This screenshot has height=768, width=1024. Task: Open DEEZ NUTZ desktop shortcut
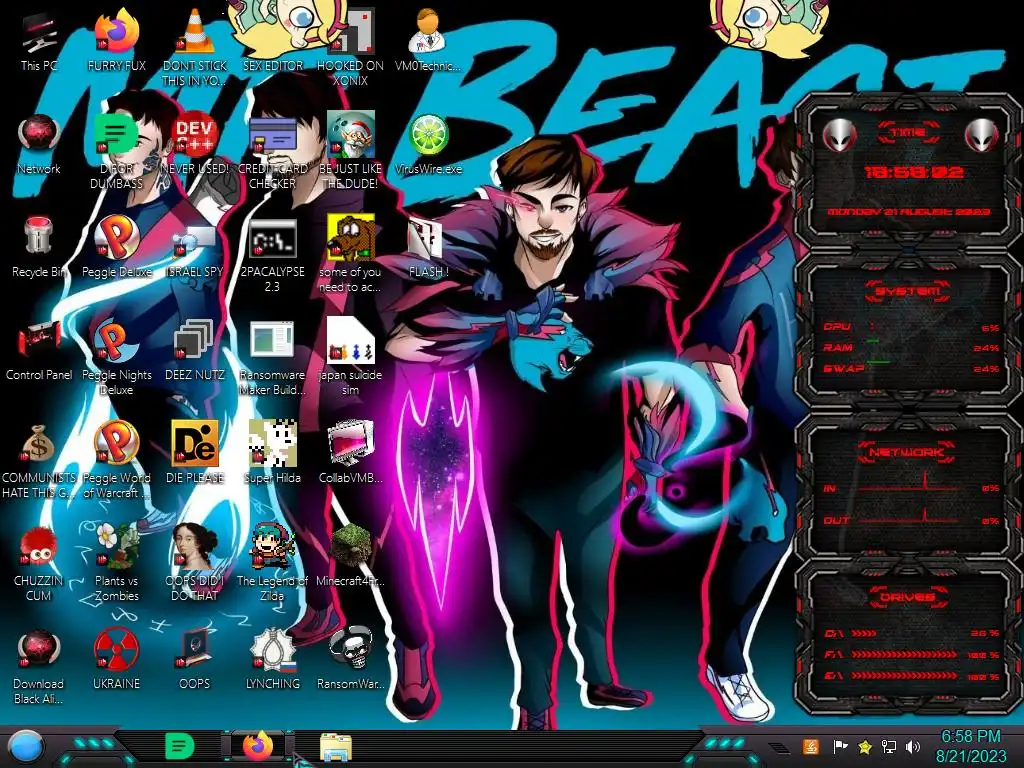pos(195,350)
